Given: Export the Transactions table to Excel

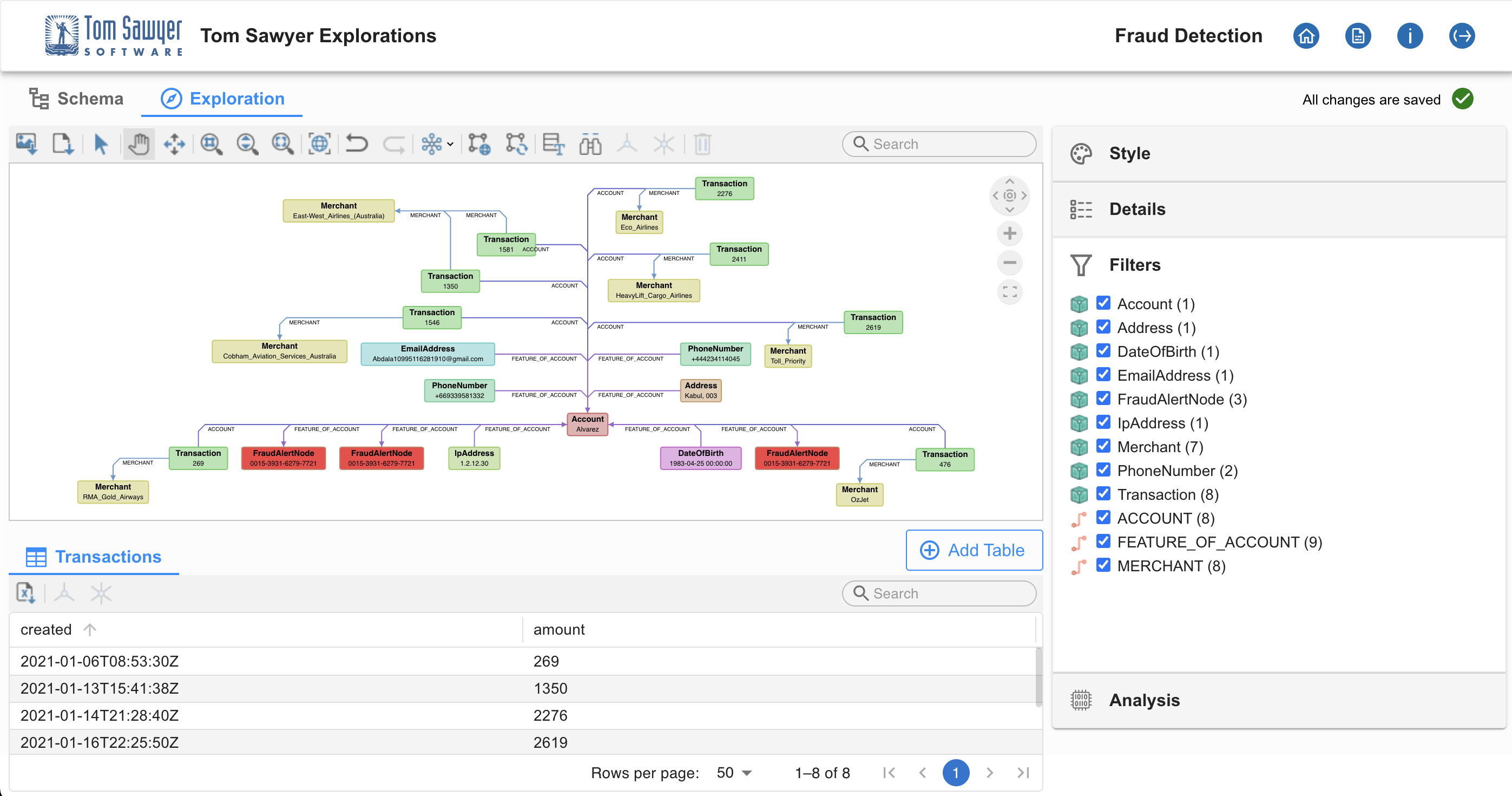Looking at the screenshot, I should tap(25, 593).
